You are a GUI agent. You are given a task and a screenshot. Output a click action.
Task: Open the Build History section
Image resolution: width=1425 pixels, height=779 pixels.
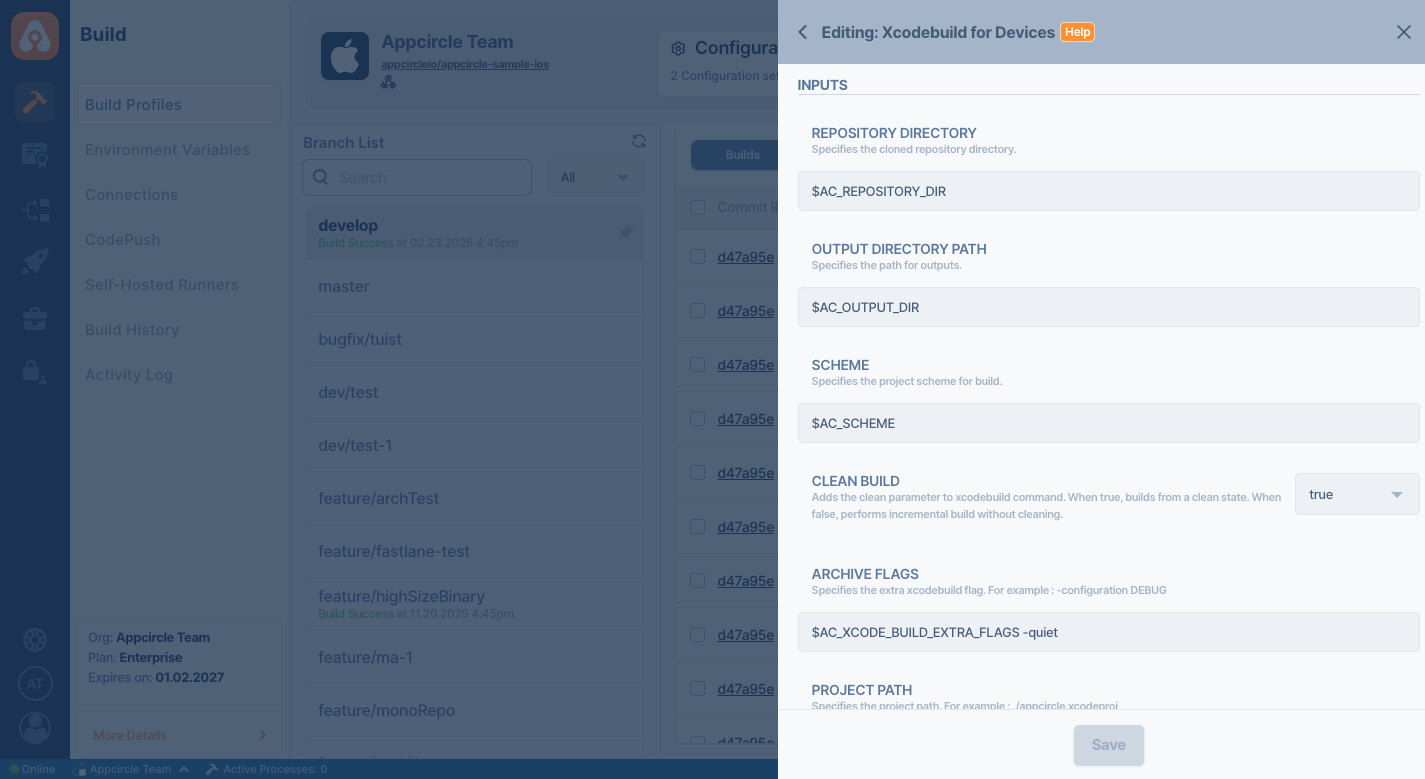click(132, 330)
